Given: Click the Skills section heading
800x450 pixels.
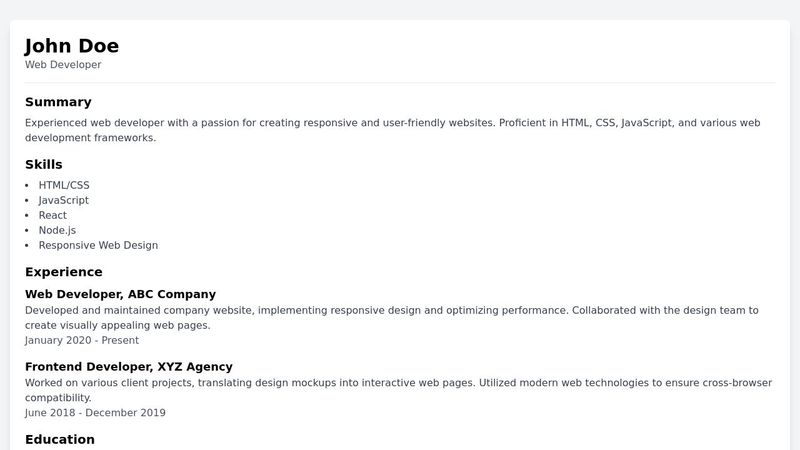Looking at the screenshot, I should click(x=44, y=164).
